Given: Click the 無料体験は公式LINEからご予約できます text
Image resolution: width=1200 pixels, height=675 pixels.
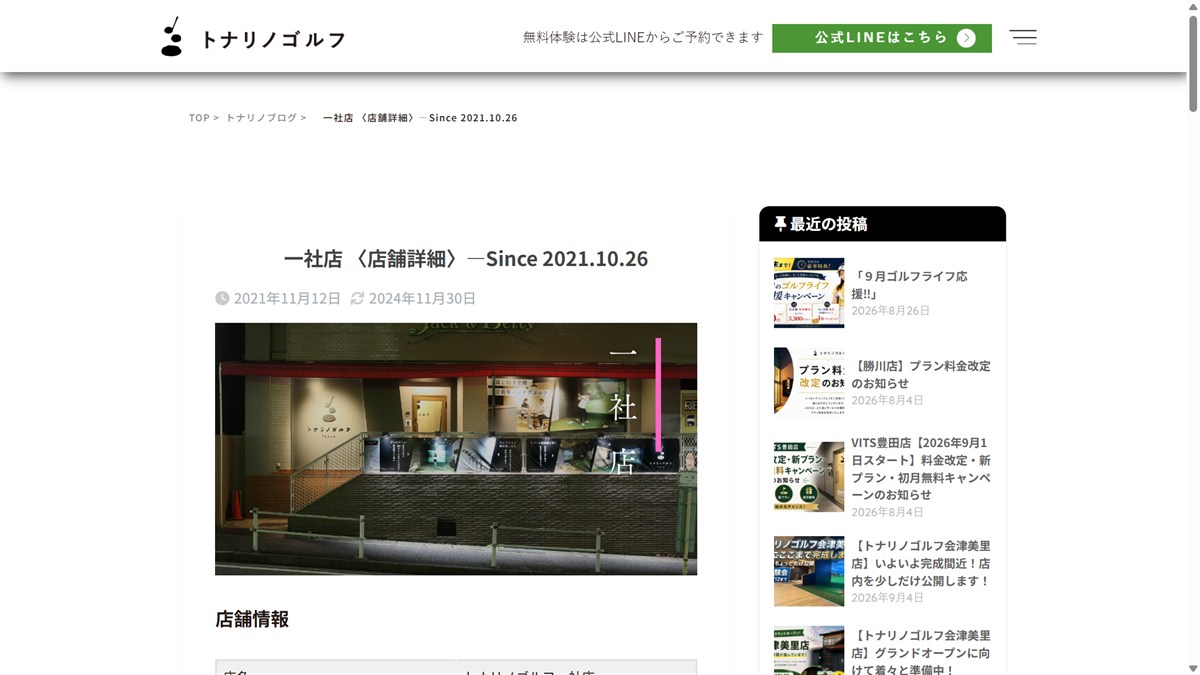Looking at the screenshot, I should point(643,38).
